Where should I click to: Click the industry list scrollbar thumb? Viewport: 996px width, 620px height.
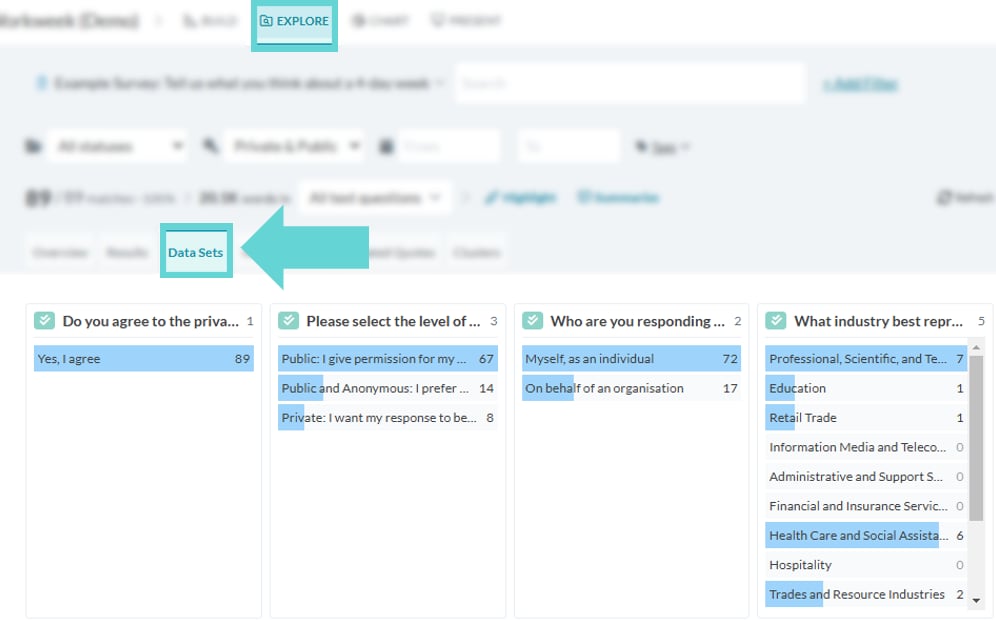coord(976,438)
